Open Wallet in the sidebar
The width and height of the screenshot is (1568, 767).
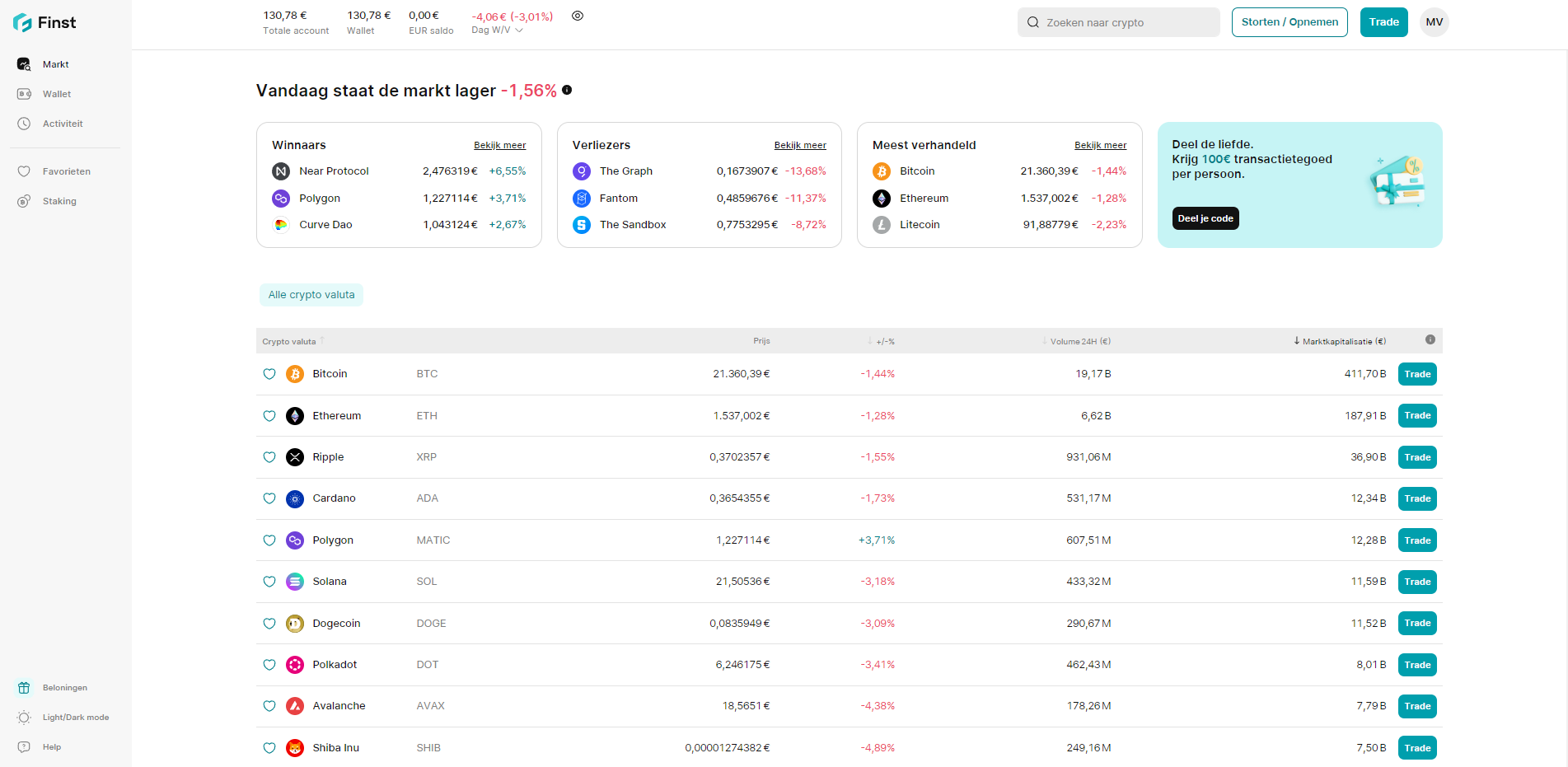click(x=56, y=94)
